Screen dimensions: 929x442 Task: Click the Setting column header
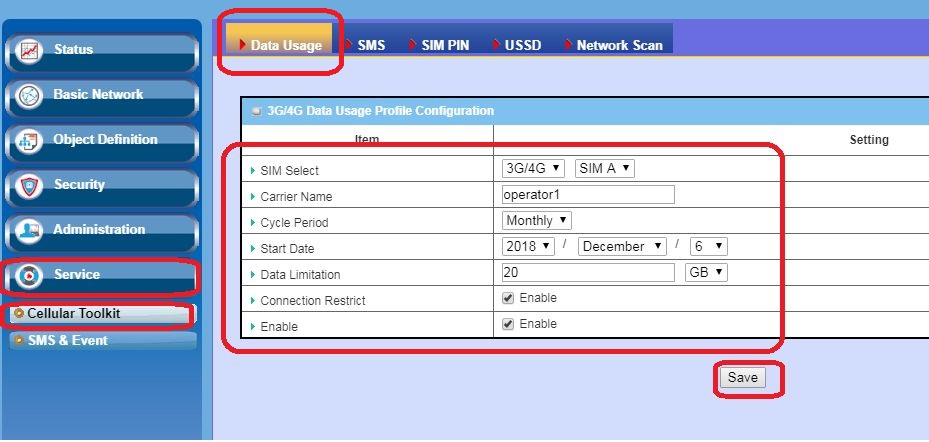(x=869, y=140)
